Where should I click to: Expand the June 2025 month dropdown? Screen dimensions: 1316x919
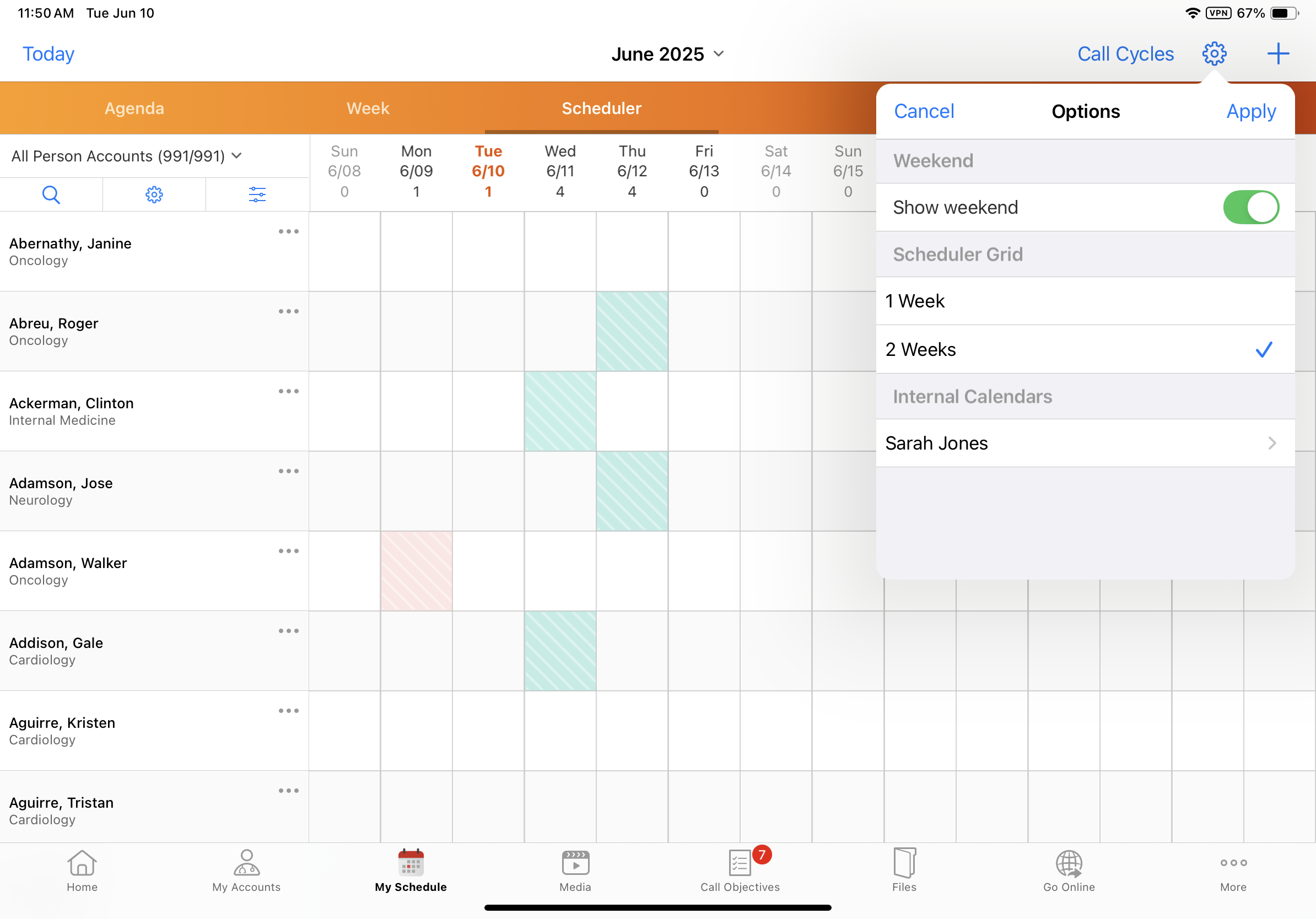tap(668, 54)
